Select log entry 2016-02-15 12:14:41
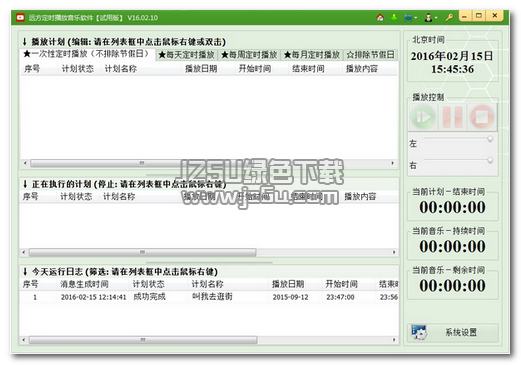This screenshot has height=365, width=521. pos(93,297)
